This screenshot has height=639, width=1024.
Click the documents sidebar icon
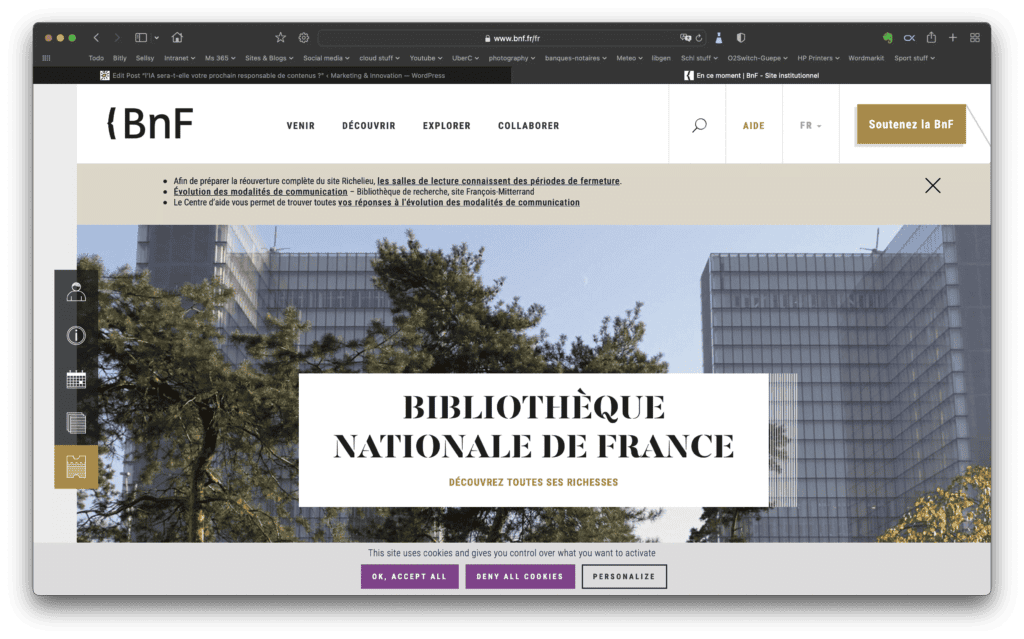76,423
